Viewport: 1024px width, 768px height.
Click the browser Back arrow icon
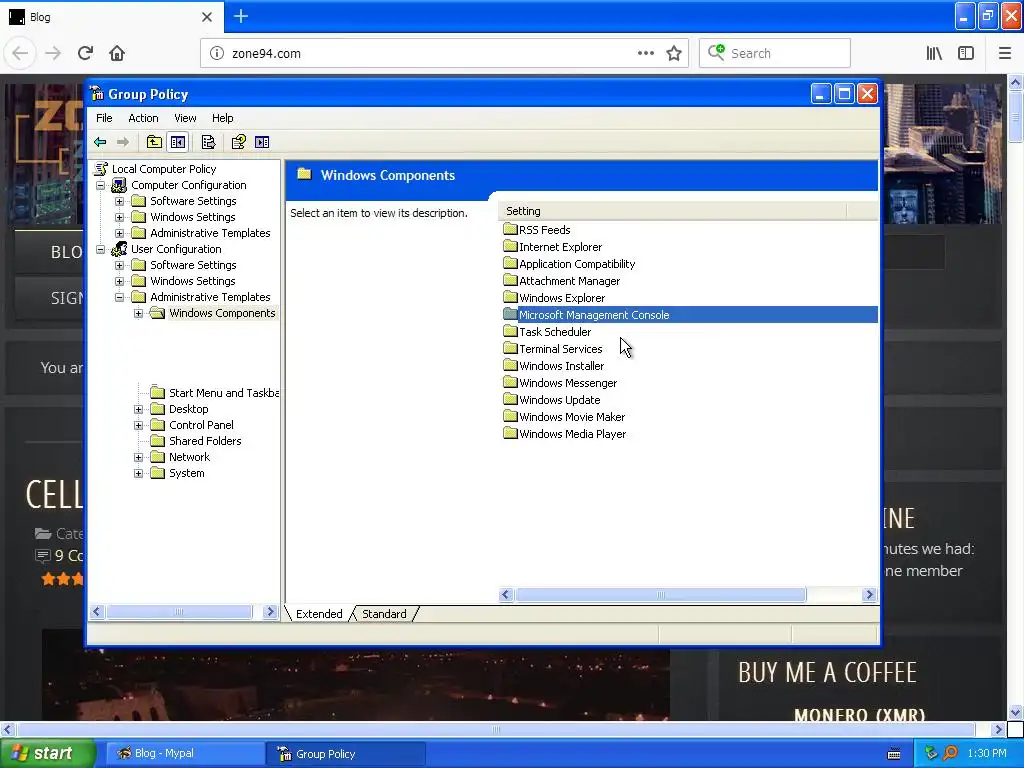pos(20,53)
